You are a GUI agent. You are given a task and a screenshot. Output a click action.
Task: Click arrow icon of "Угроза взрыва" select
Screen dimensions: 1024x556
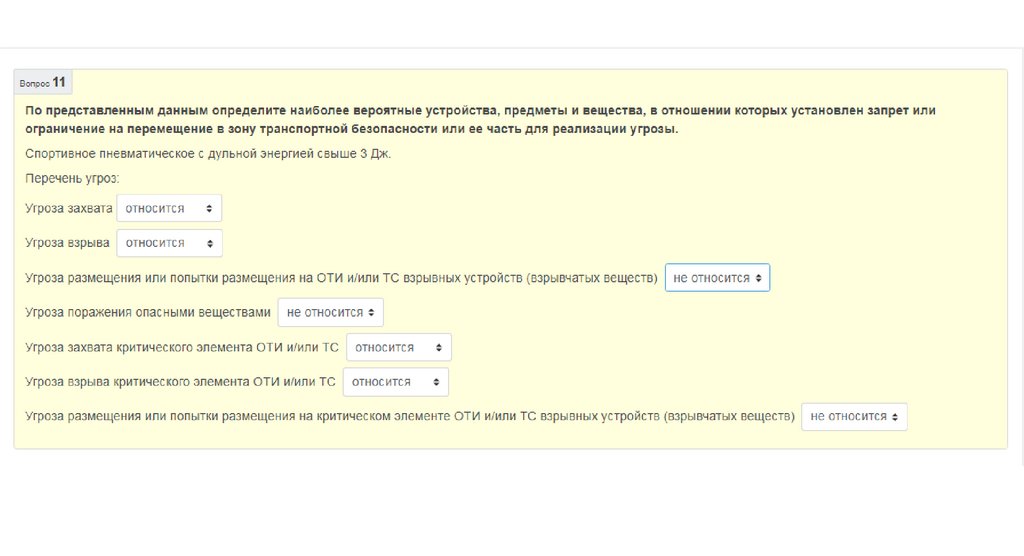click(208, 243)
